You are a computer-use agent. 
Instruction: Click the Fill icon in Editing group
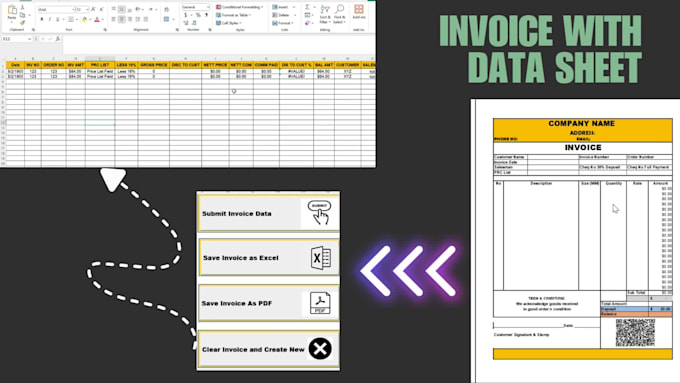pyautogui.click(x=308, y=15)
